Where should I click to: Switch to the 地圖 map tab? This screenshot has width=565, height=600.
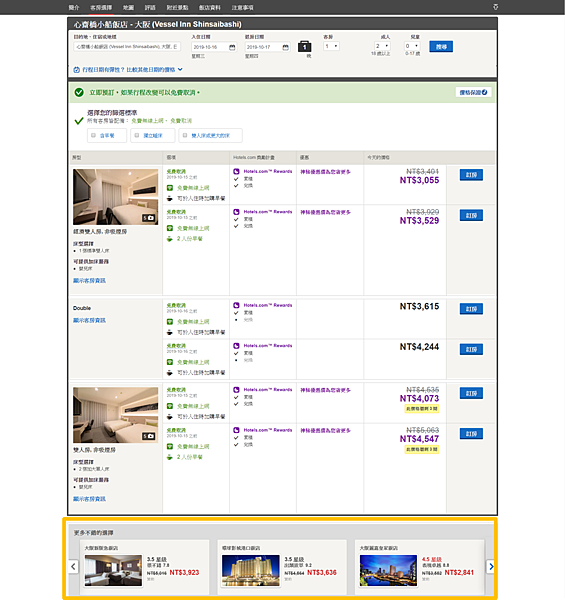[x=128, y=7]
